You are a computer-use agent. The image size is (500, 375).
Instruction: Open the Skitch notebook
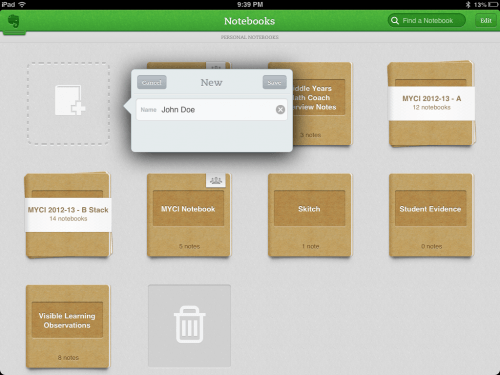[x=310, y=215]
